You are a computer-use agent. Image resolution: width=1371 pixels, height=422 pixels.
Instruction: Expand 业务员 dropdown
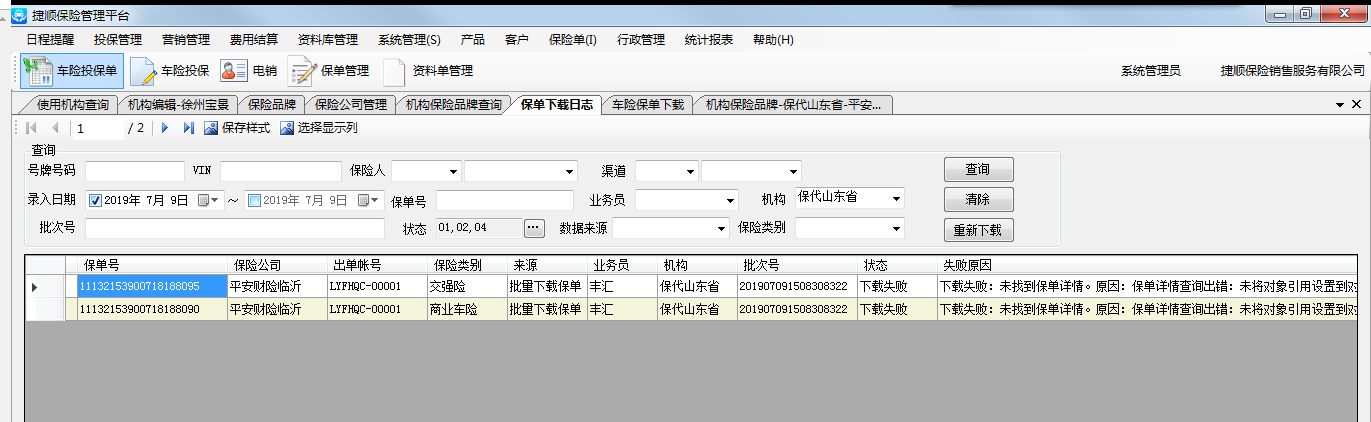(x=730, y=200)
